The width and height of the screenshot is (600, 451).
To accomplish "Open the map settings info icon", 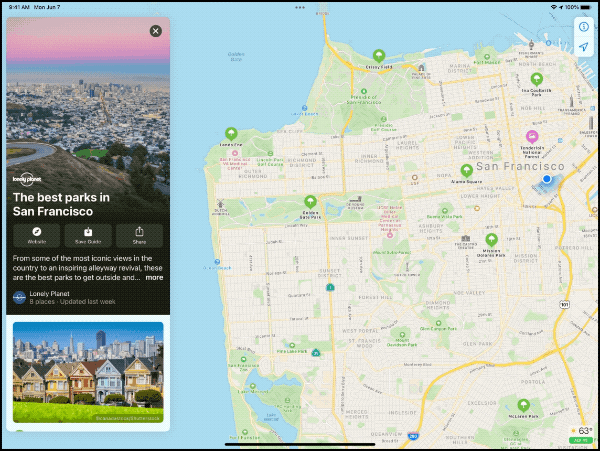I will coord(584,27).
